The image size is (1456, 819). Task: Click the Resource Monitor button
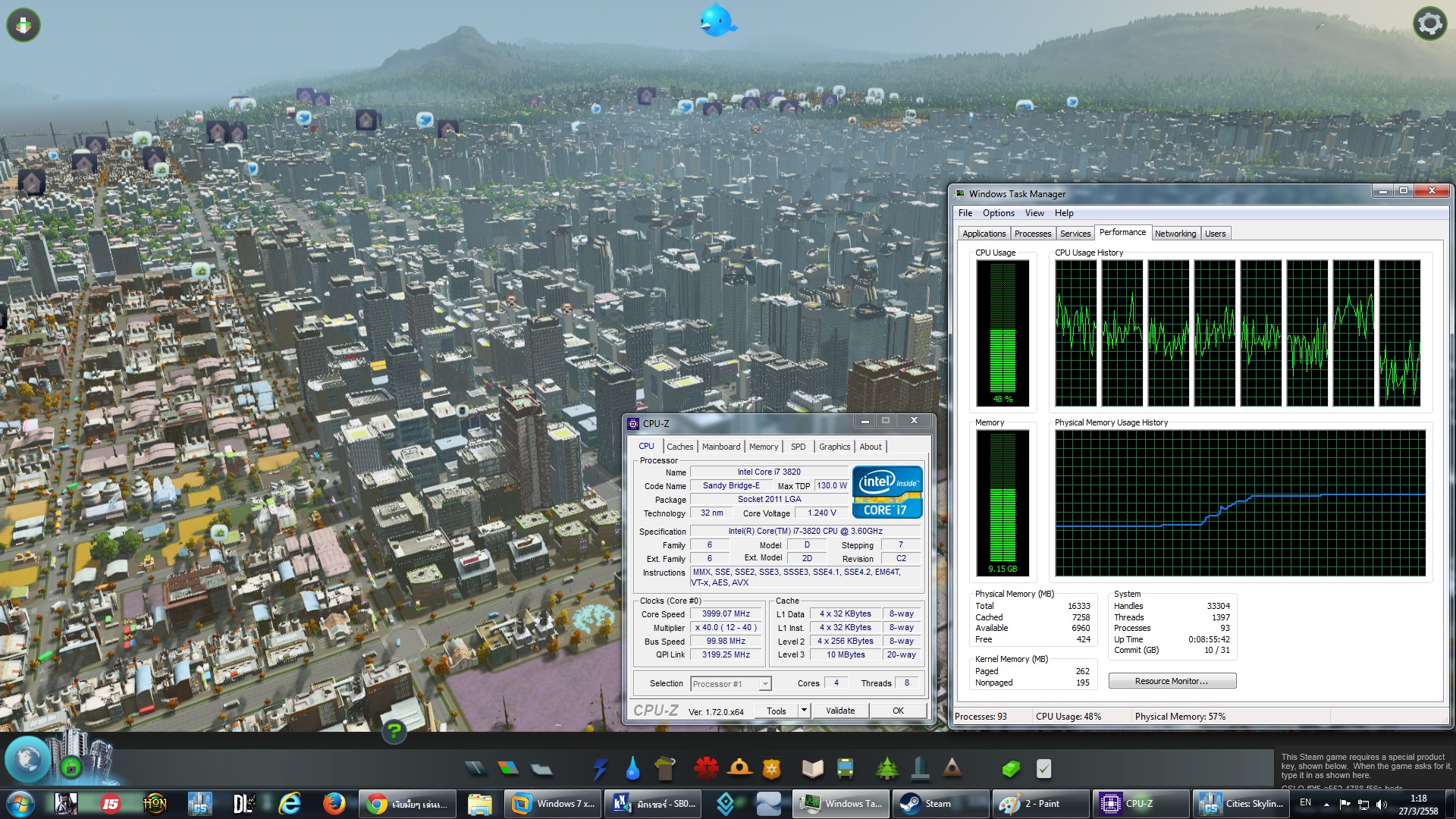[1172, 681]
